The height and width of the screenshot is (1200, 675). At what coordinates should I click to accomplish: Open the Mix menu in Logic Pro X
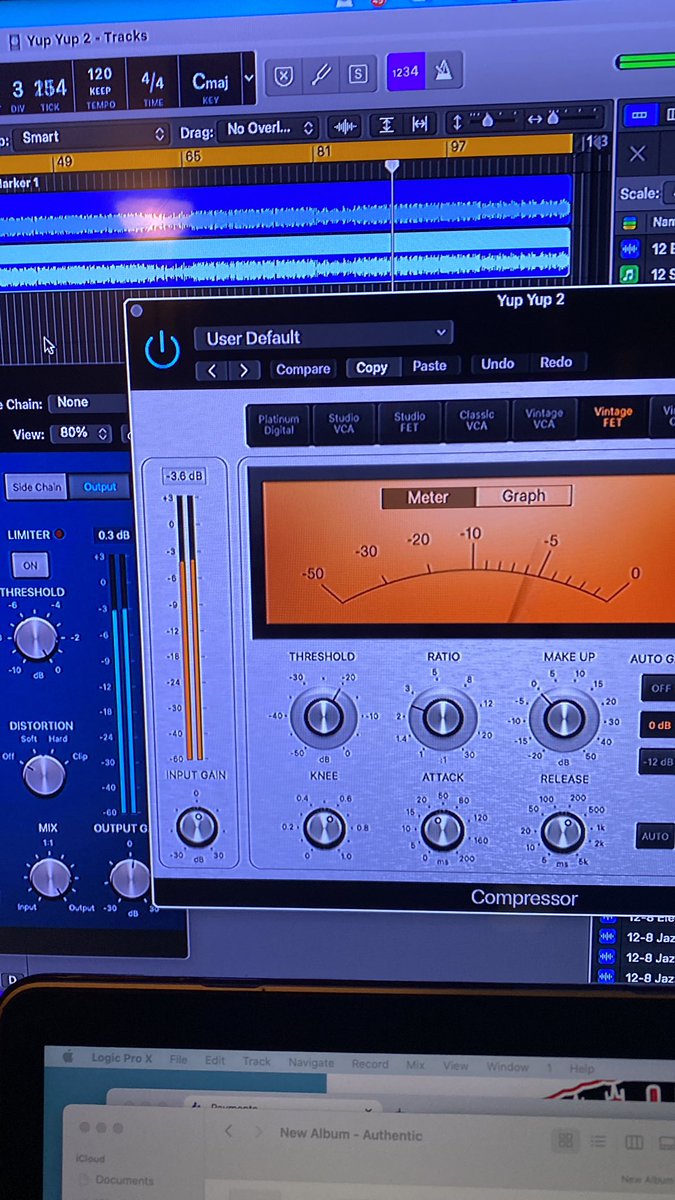pyautogui.click(x=415, y=1065)
